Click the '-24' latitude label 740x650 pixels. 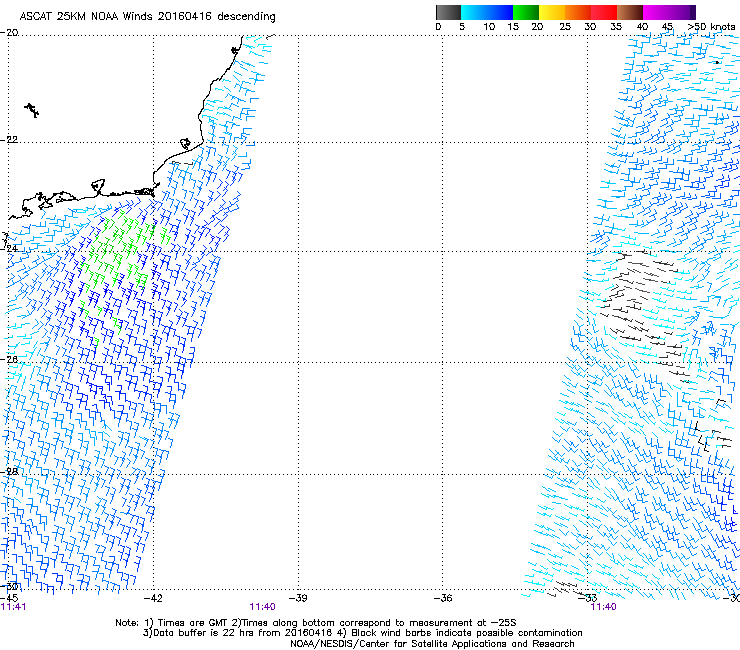pos(9,248)
